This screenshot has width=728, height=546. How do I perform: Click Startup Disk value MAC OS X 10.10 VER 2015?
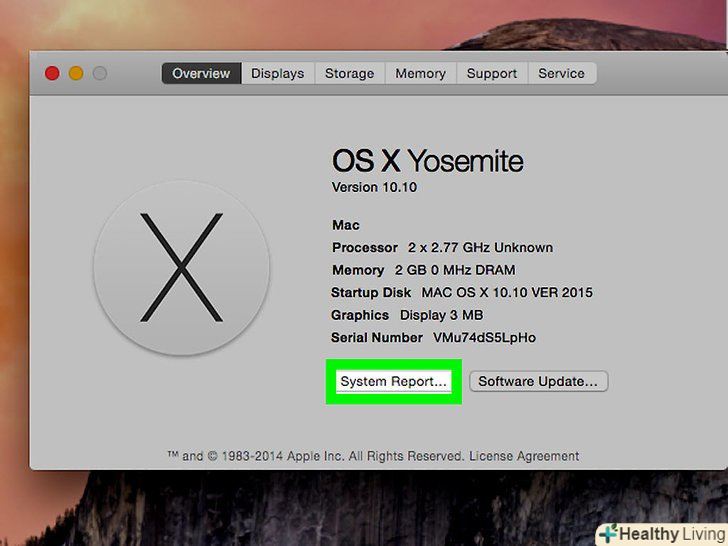point(507,292)
